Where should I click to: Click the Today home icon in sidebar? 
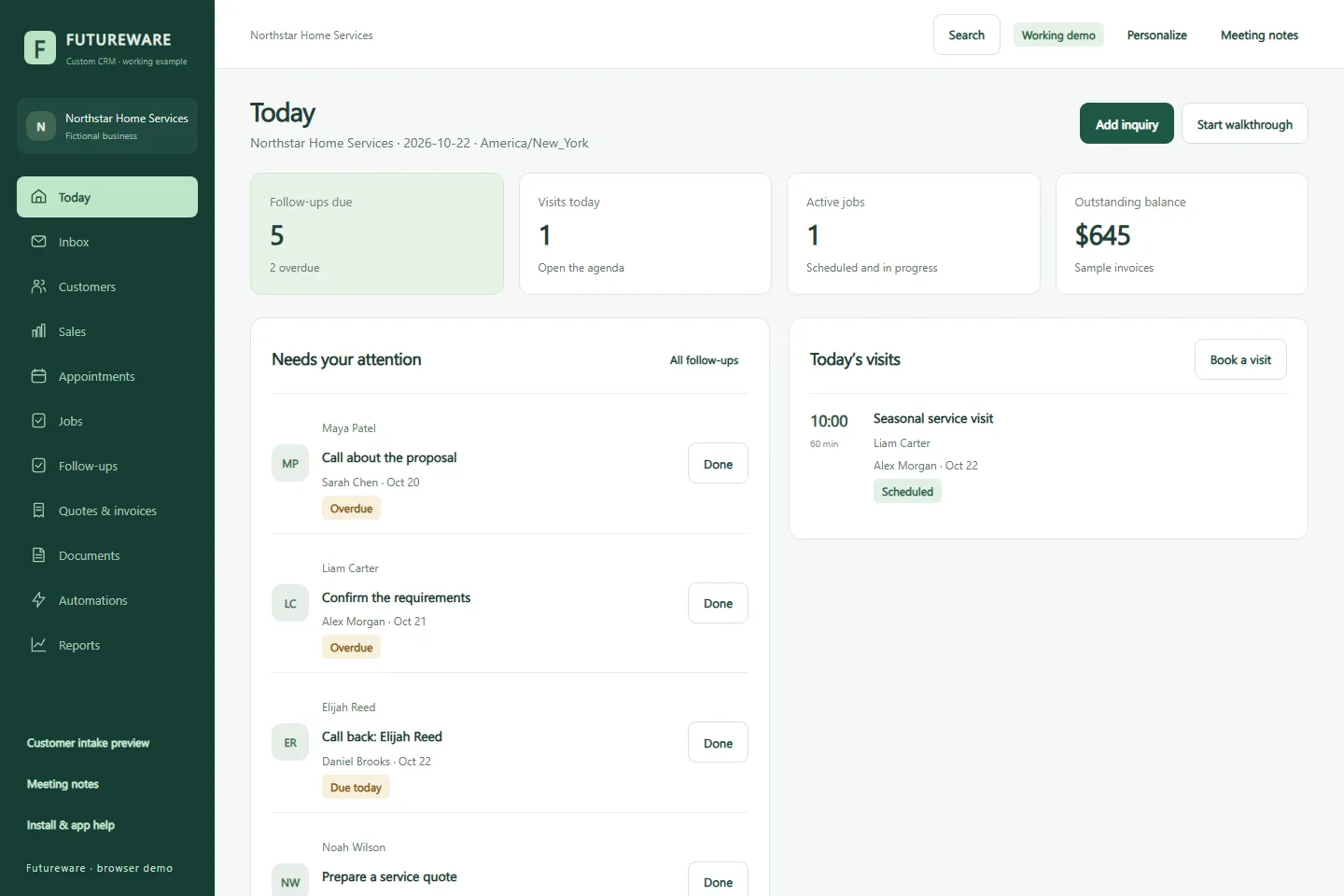[x=38, y=197]
